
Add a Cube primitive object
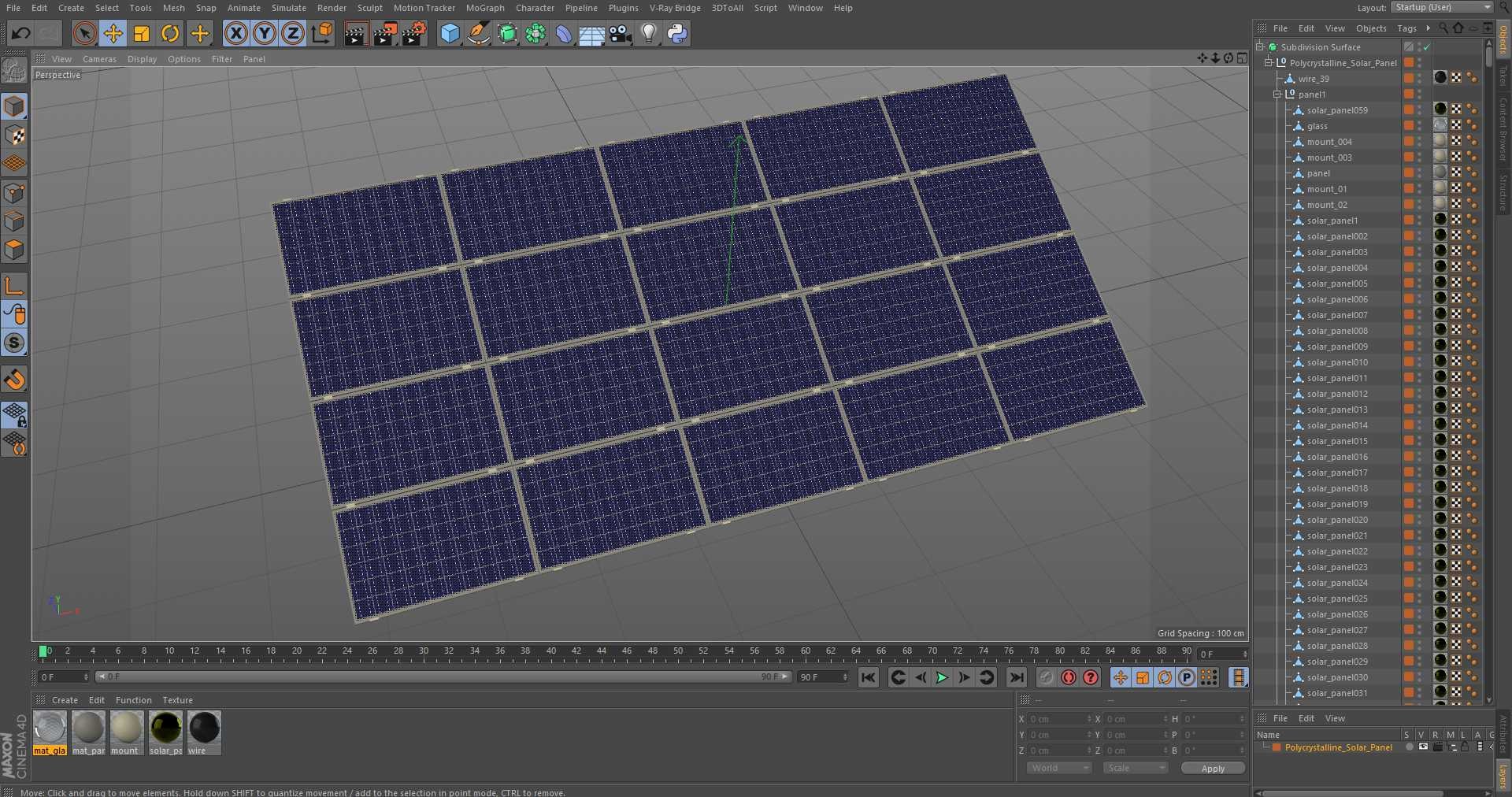(x=450, y=33)
